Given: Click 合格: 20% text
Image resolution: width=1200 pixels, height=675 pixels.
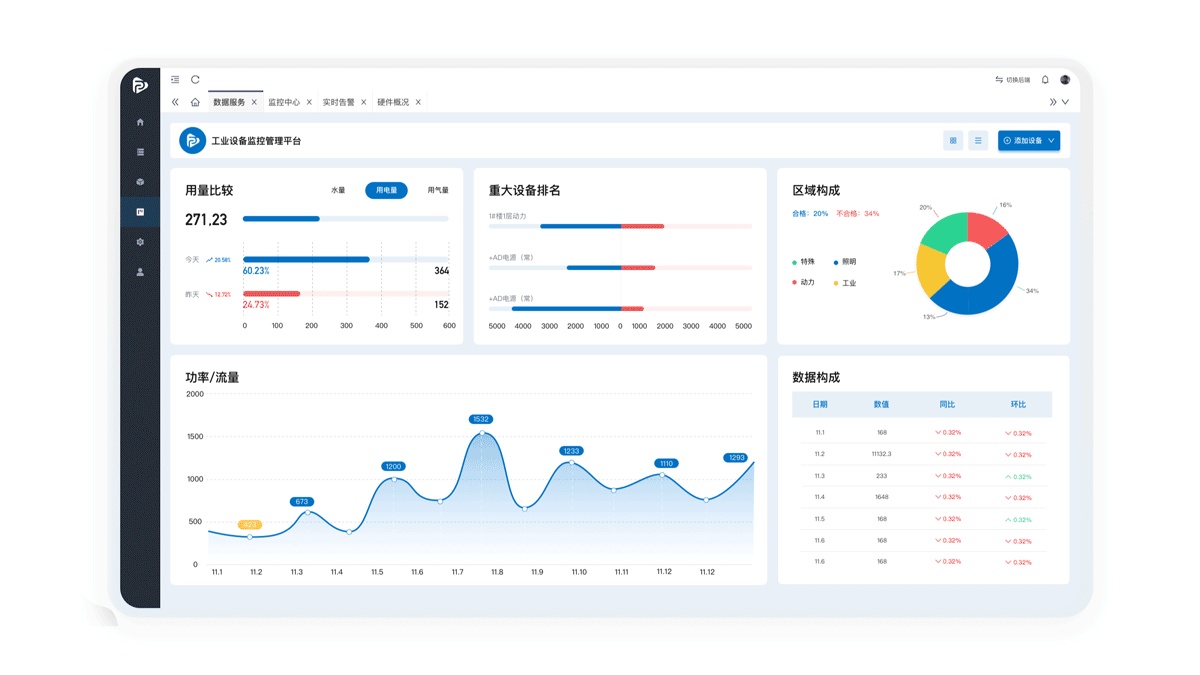Looking at the screenshot, I should 810,214.
